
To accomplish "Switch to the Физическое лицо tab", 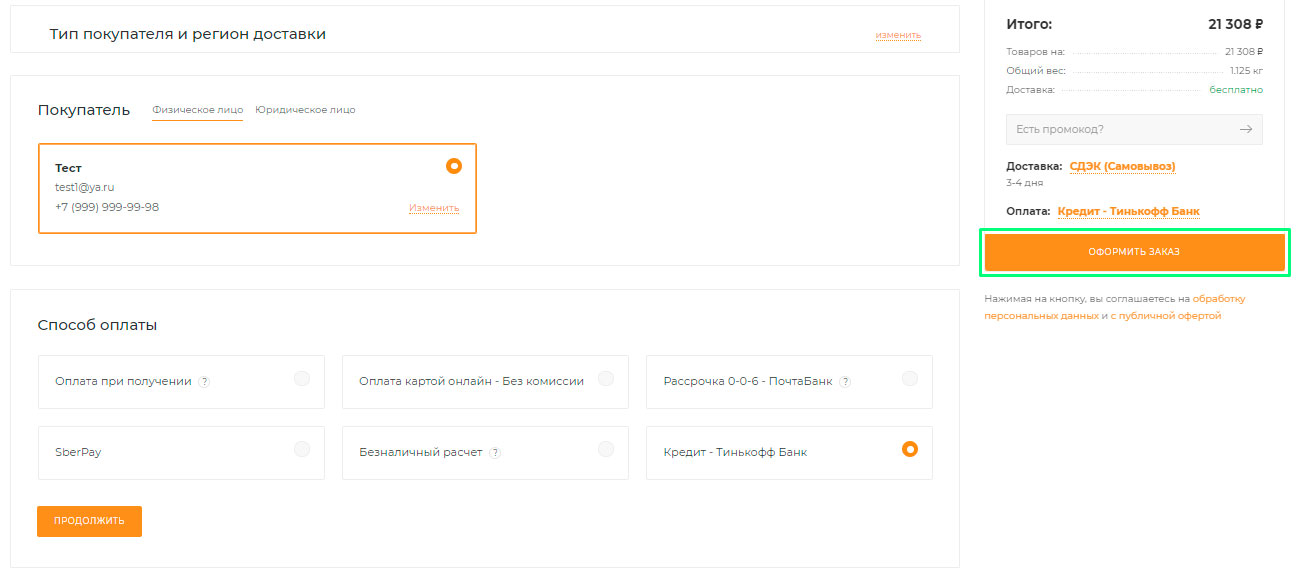I will [197, 110].
